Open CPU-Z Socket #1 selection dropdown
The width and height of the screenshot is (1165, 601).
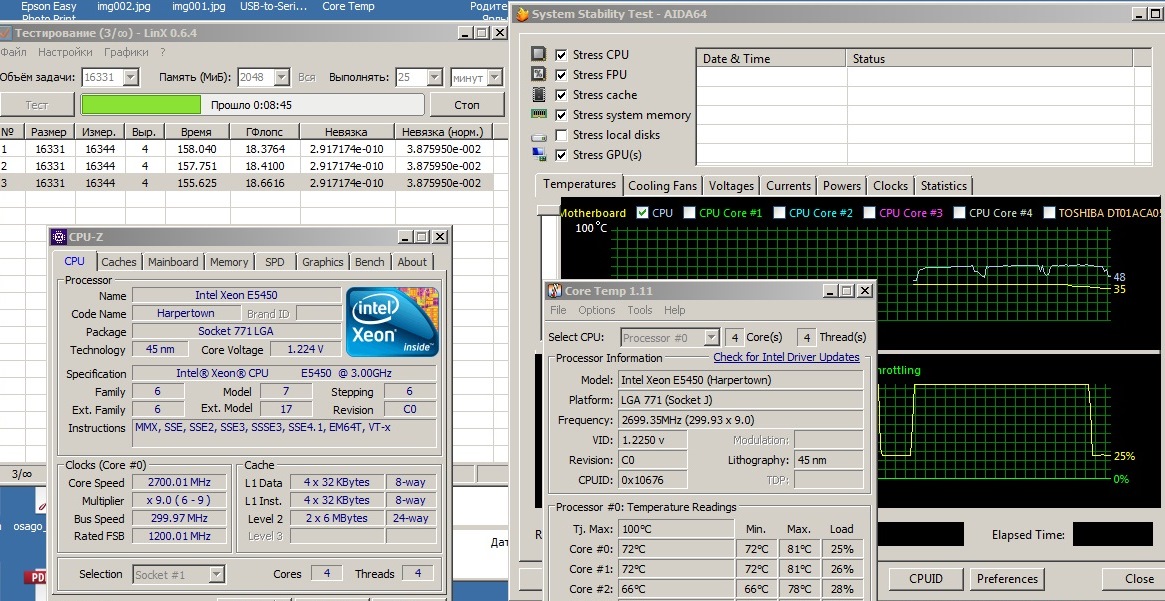coord(216,574)
